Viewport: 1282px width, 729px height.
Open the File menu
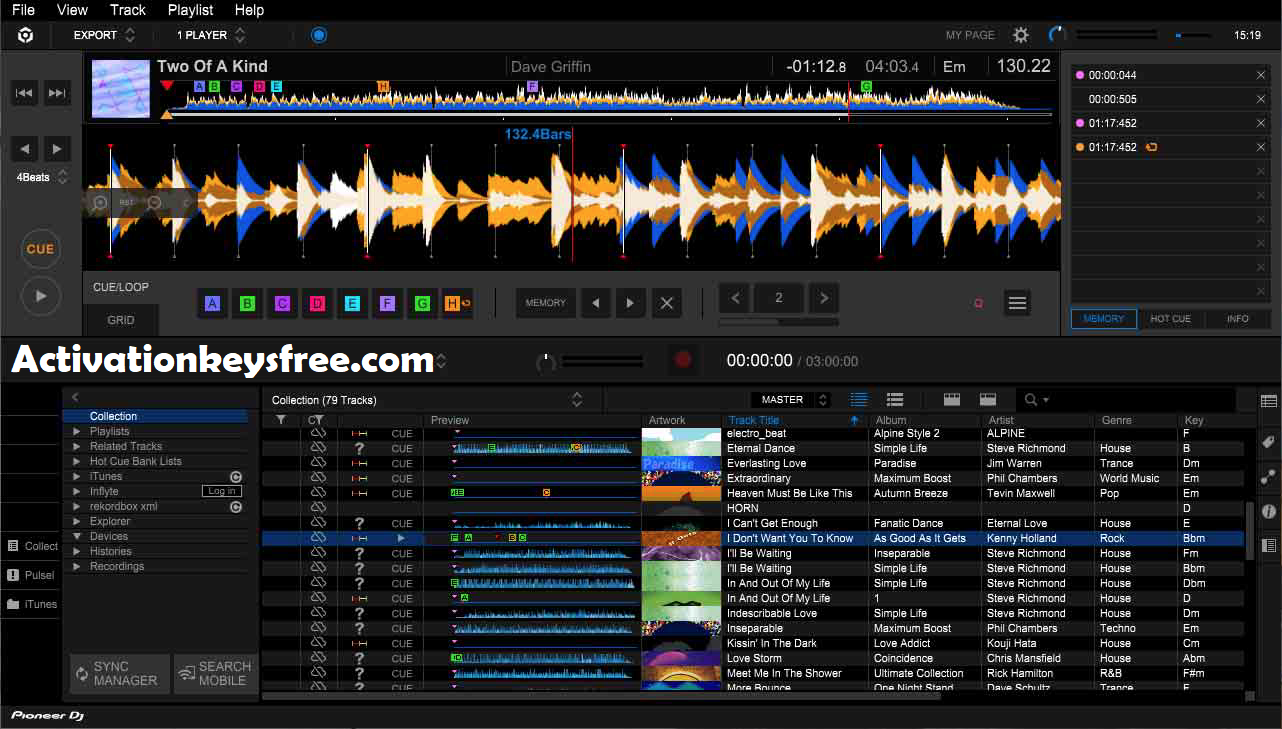tap(23, 10)
